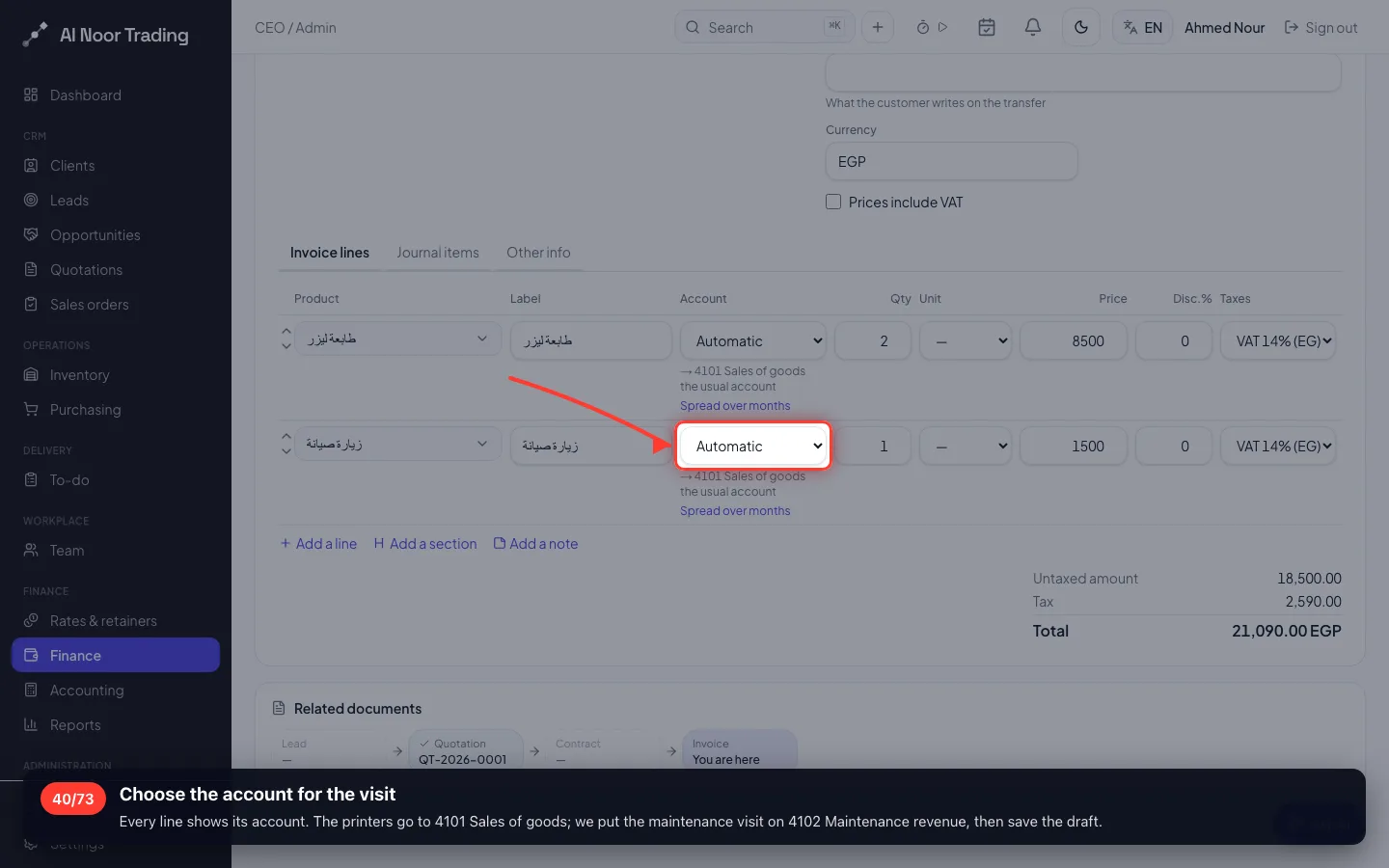Click Spread over months under the 1500 line
This screenshot has height=868, width=1389.
(735, 511)
